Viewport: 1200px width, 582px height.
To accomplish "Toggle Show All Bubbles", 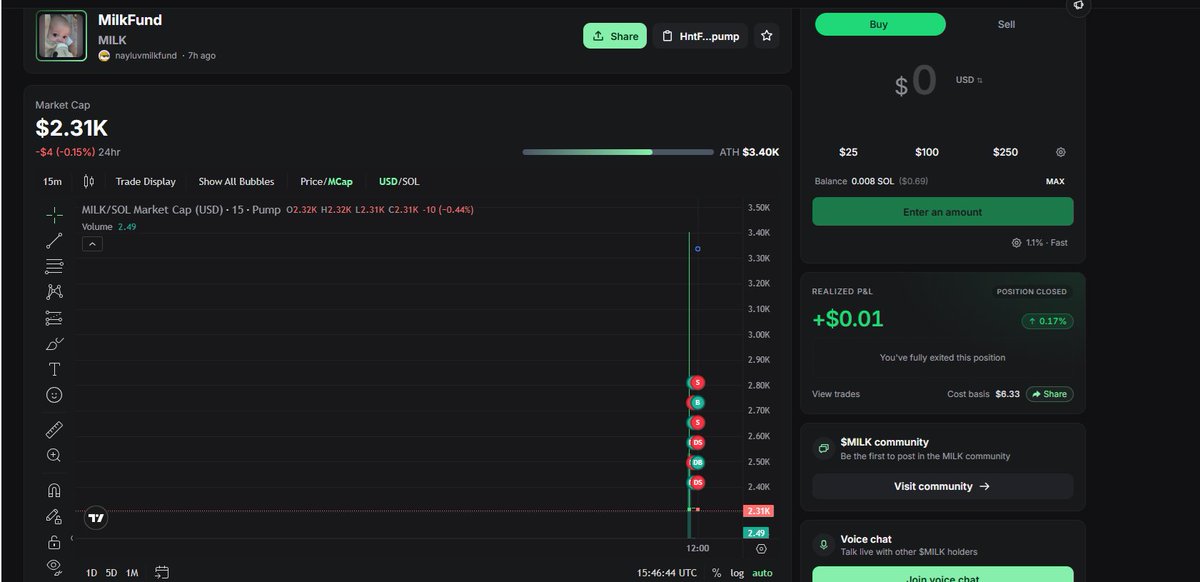I will tap(236, 181).
